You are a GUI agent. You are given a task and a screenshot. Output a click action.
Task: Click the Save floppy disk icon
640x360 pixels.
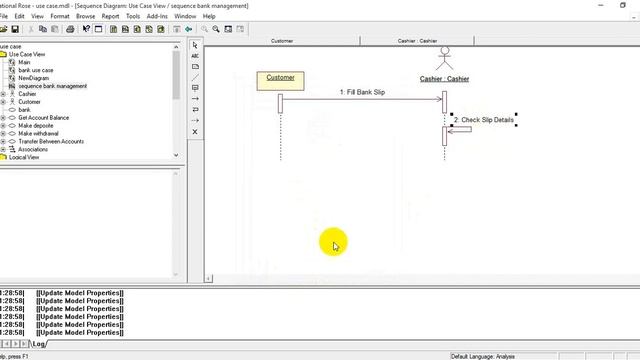pyautogui.click(x=15, y=29)
